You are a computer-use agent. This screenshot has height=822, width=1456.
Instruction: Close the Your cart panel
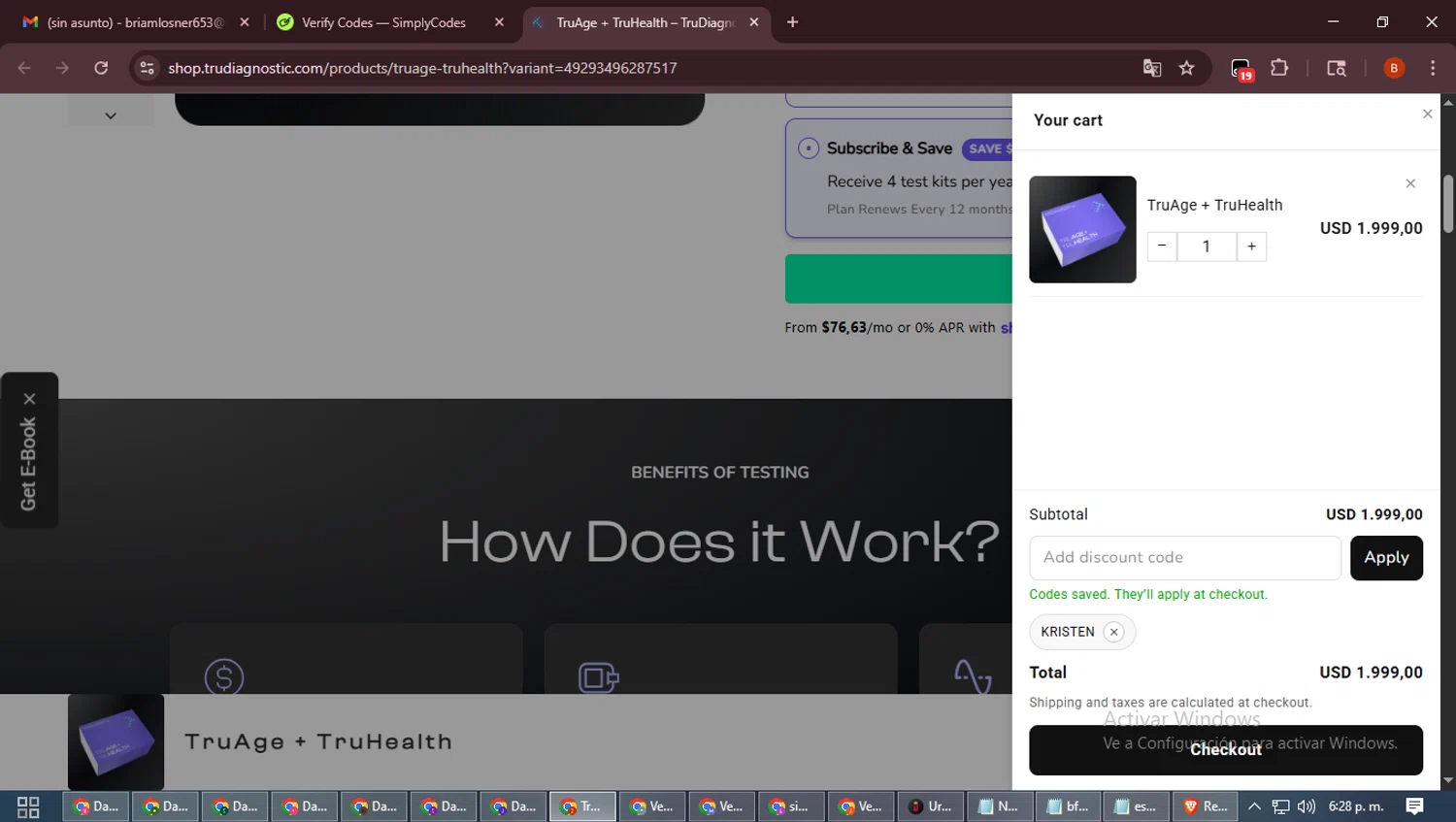[1427, 115]
